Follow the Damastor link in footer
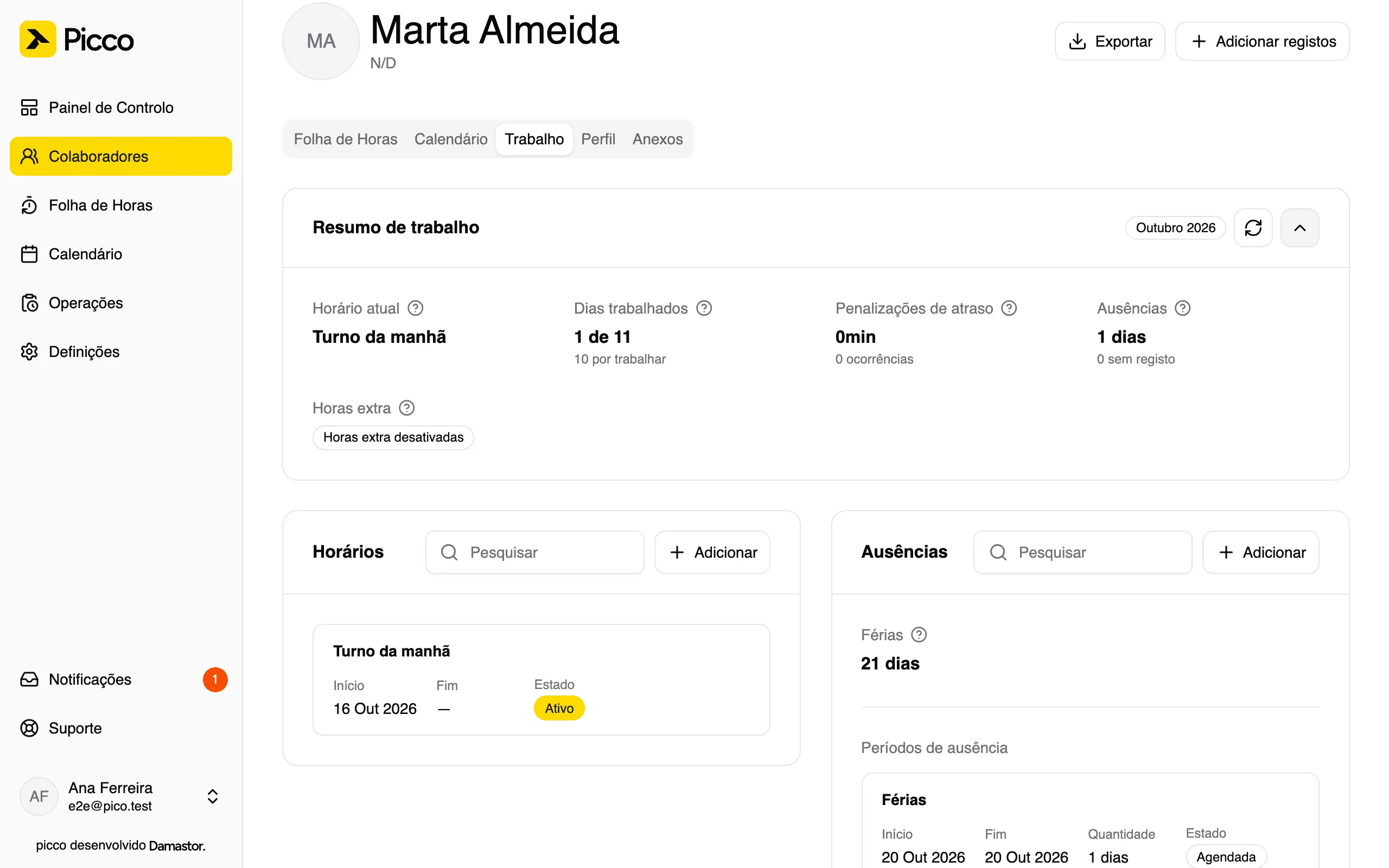The width and height of the screenshot is (1389, 868). (177, 846)
